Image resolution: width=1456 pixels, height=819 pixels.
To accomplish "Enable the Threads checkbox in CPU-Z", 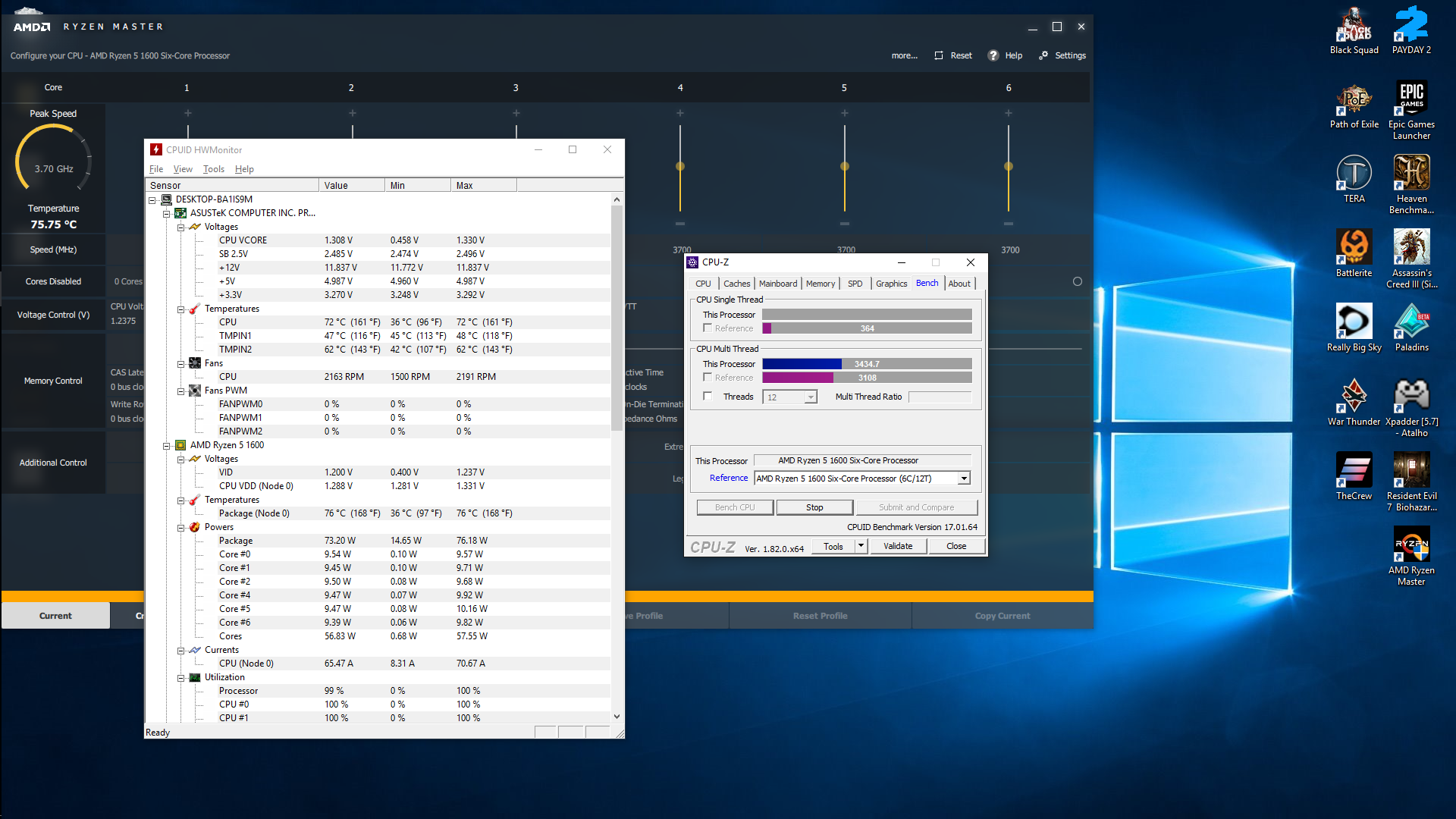I will tap(708, 397).
